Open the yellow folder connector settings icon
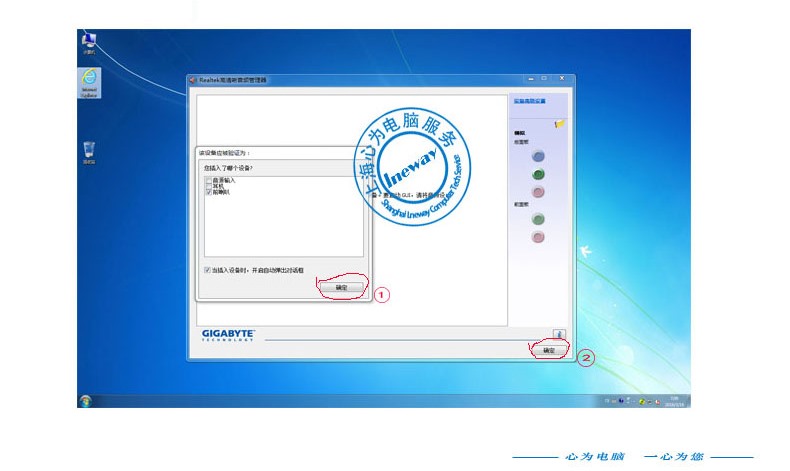Viewport: 790px width, 471px height. [560, 123]
